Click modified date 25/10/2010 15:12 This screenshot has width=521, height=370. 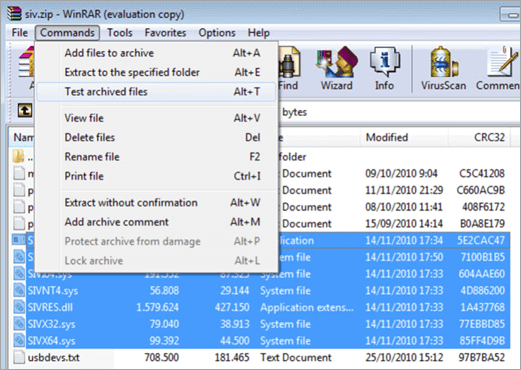coord(404,357)
